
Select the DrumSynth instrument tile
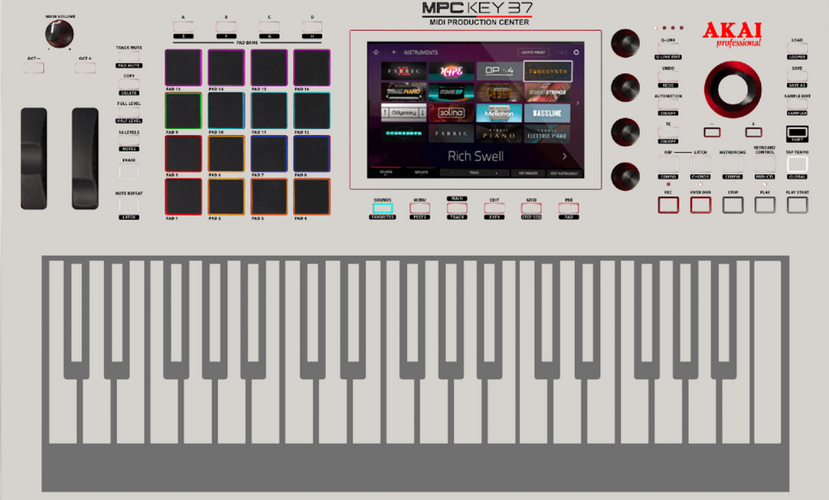click(x=403, y=134)
